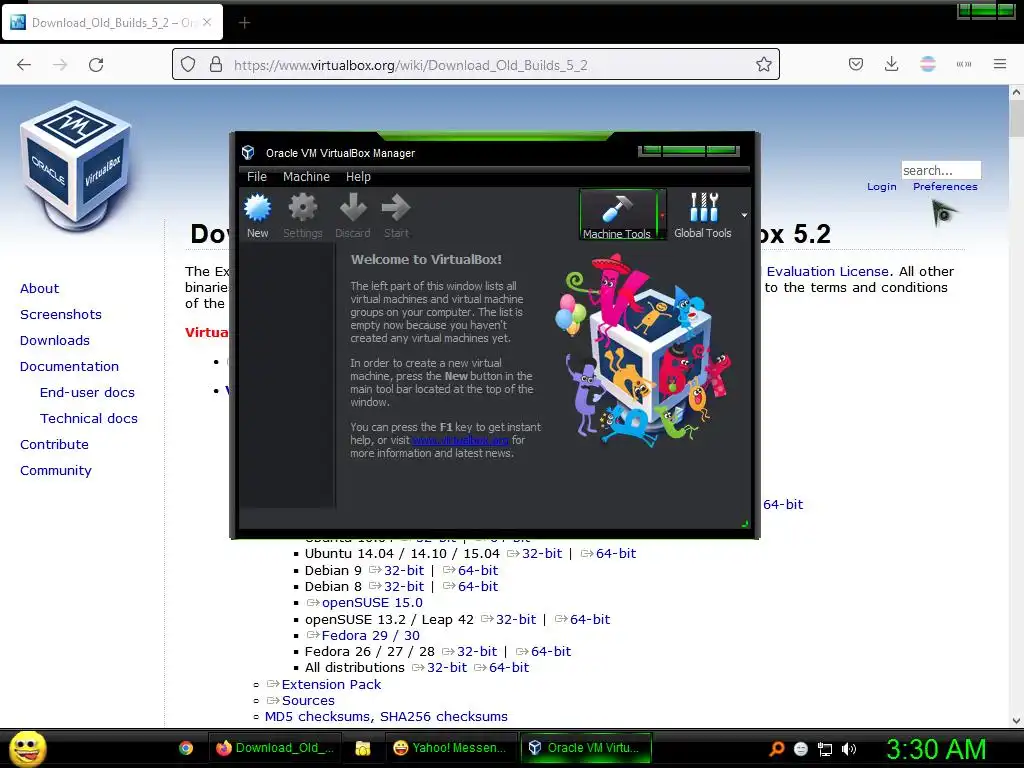Open Firefox downloads panel

(x=891, y=64)
